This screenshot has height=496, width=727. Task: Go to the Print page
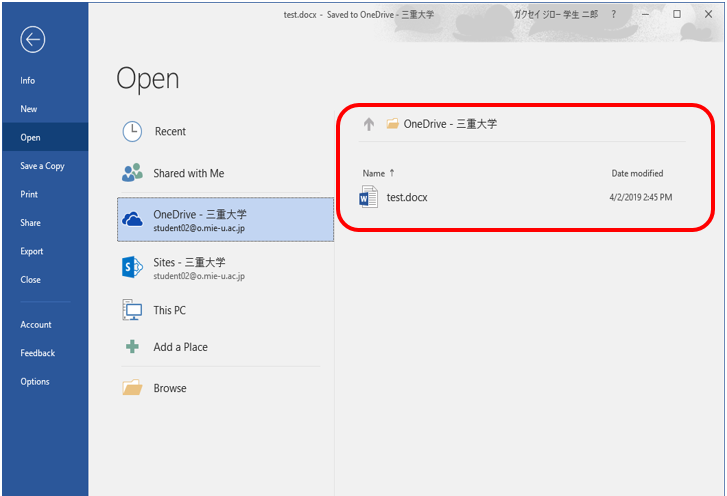click(x=45, y=194)
